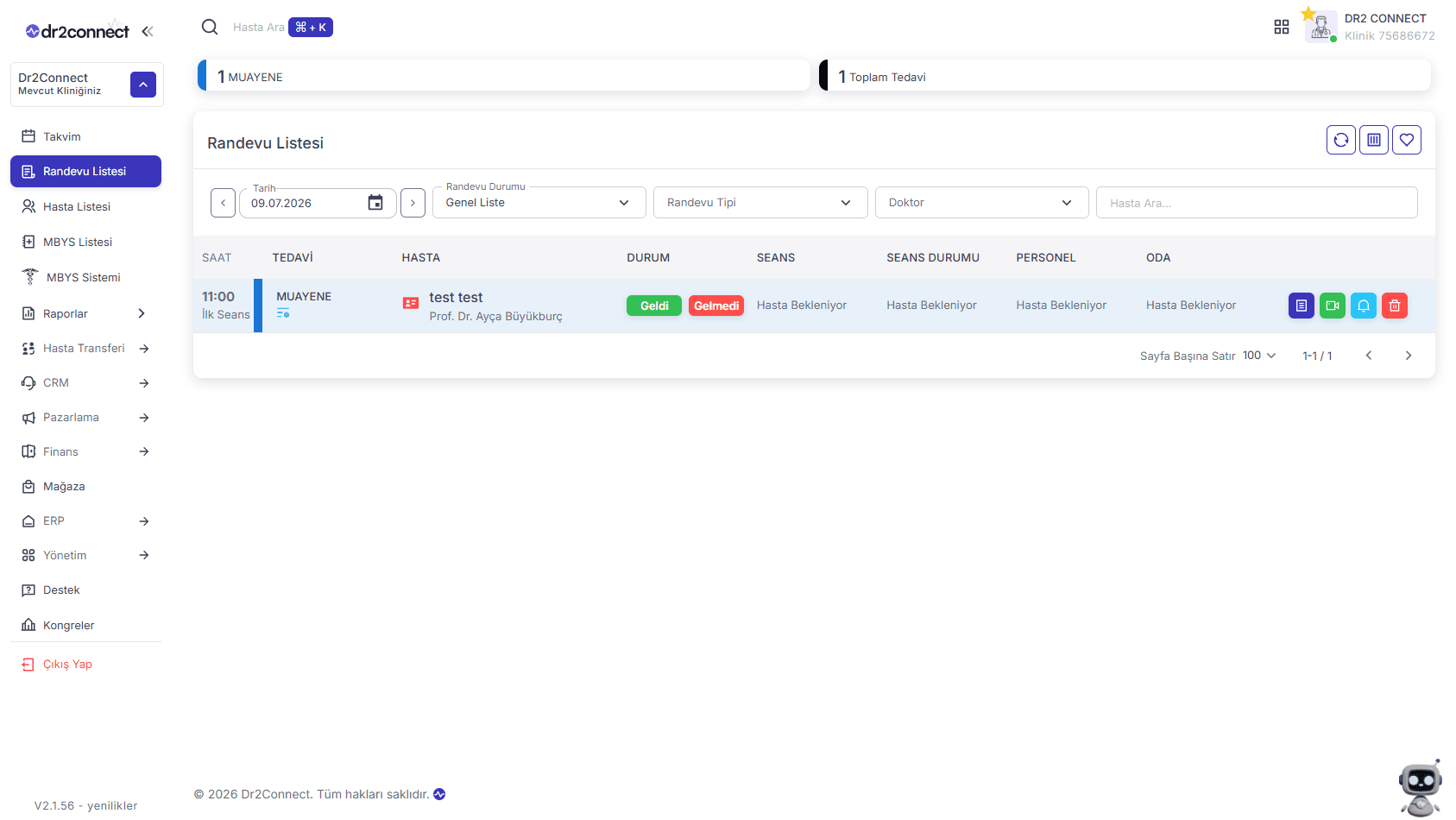Click the Hasta Ara filter field
Screen dimensions: 1456x820
point(1257,203)
